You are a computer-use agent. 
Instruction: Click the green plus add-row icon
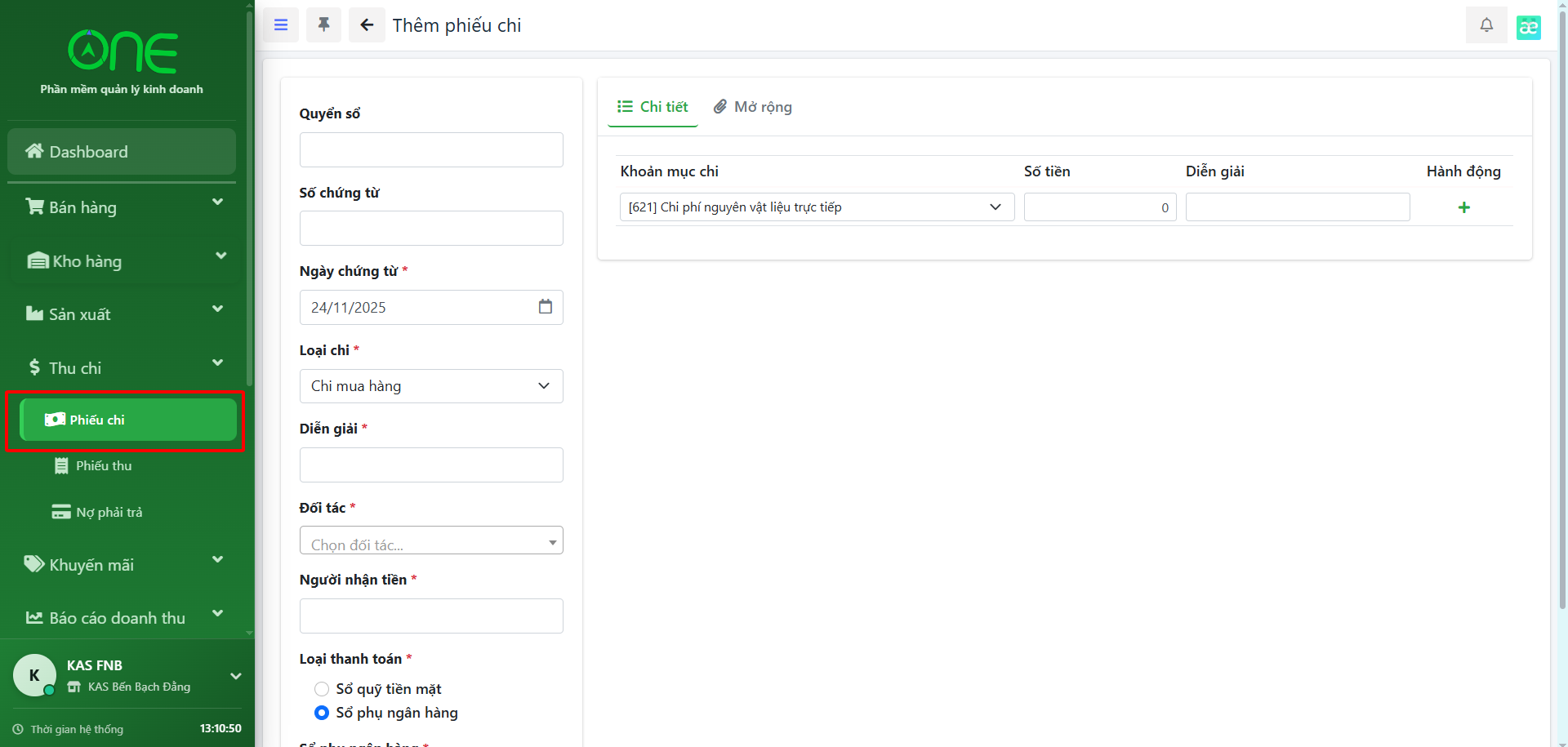coord(1463,207)
